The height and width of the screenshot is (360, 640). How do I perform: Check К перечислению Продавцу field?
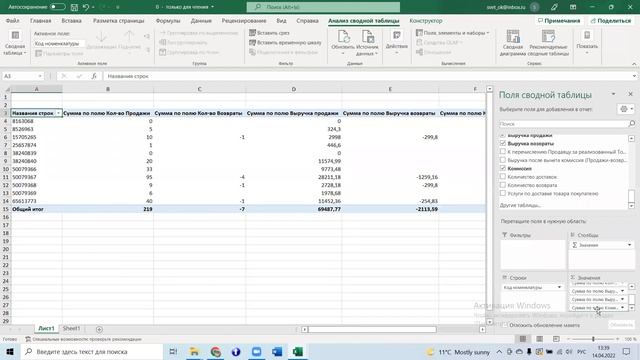(503, 151)
